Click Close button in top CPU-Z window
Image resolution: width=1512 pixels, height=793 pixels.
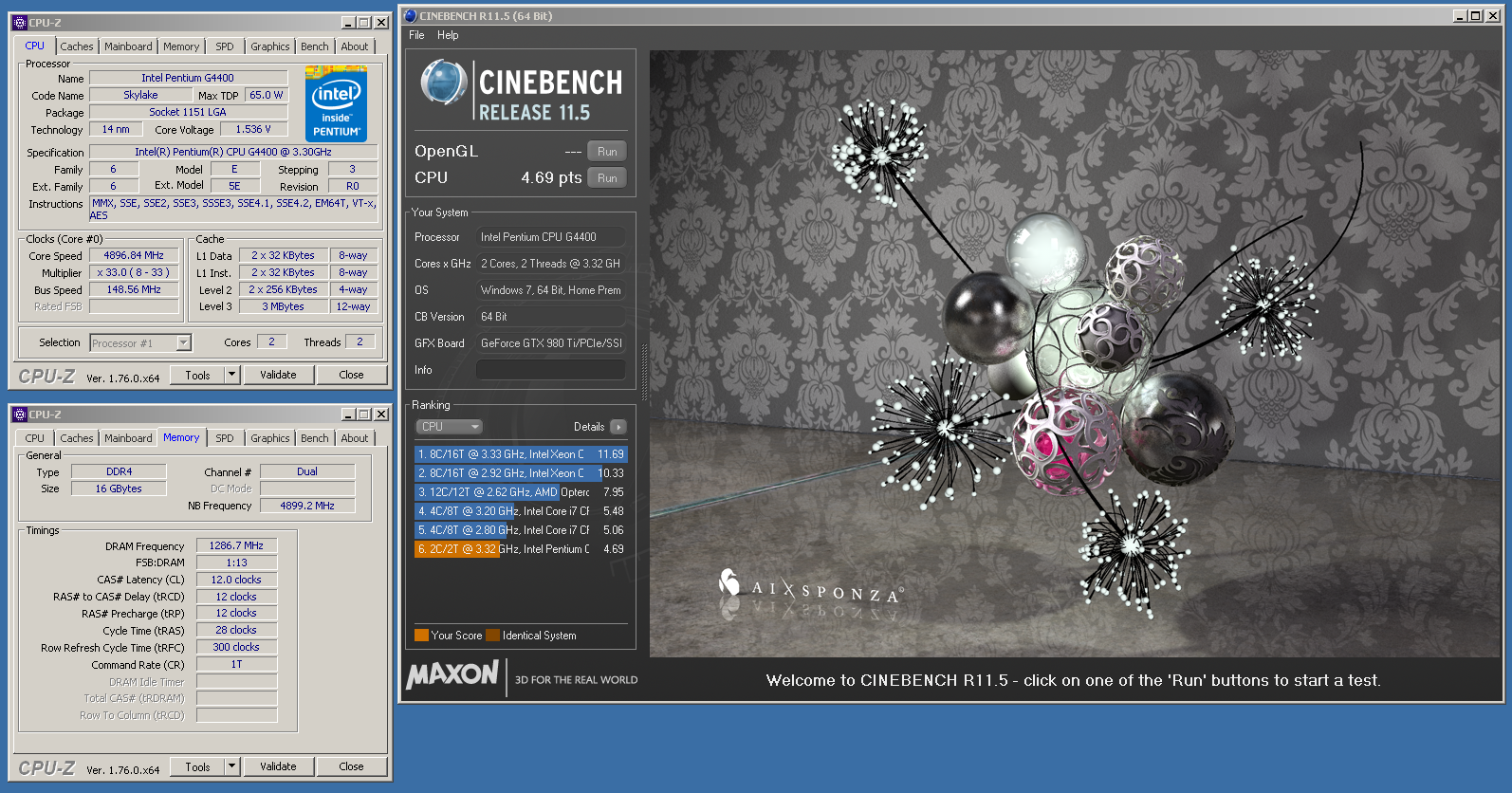(x=351, y=375)
